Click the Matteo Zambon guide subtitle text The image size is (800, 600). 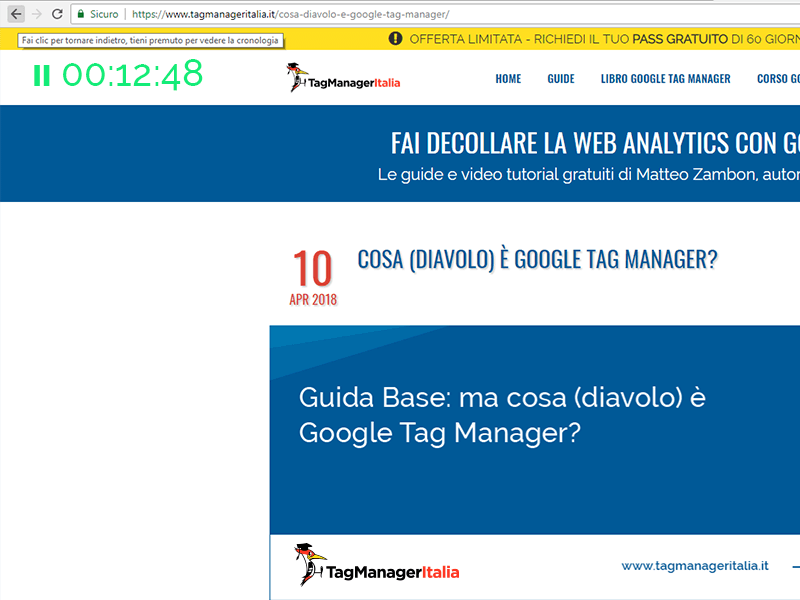(589, 174)
